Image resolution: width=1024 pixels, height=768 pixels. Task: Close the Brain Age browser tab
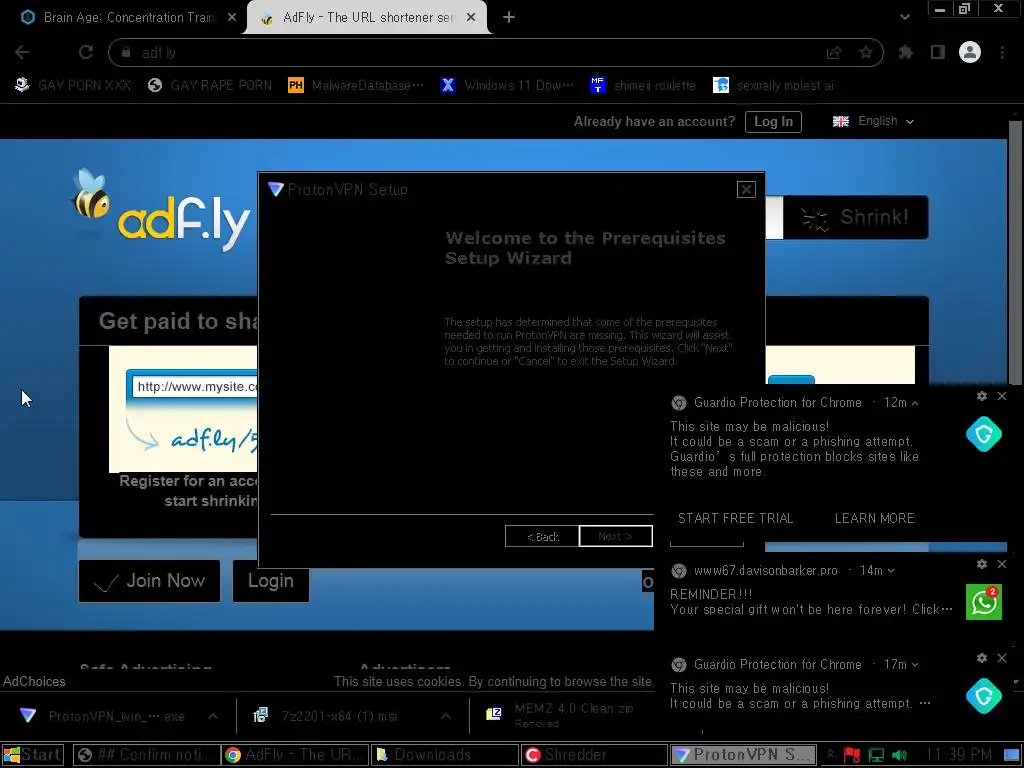[232, 18]
